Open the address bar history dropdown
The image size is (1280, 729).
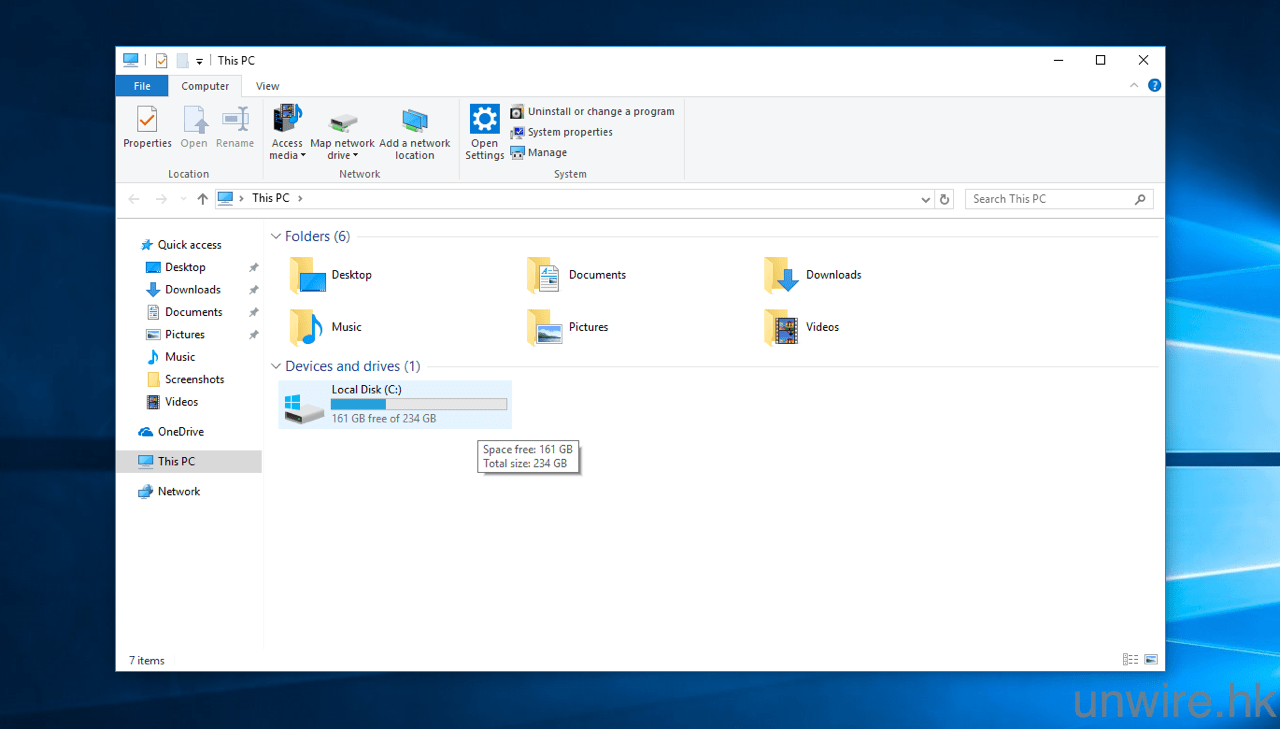tap(925, 199)
